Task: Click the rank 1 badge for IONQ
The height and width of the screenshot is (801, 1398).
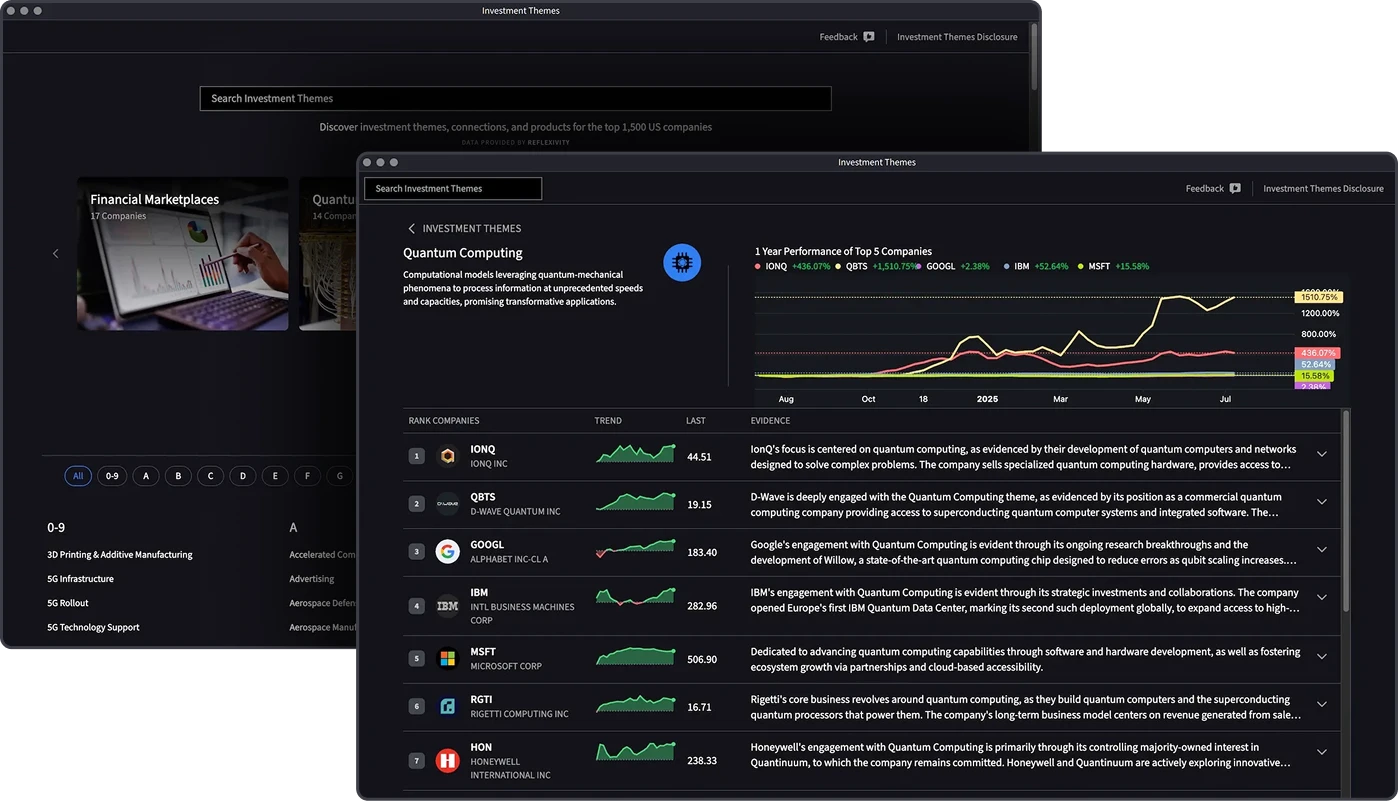Action: 417,456
